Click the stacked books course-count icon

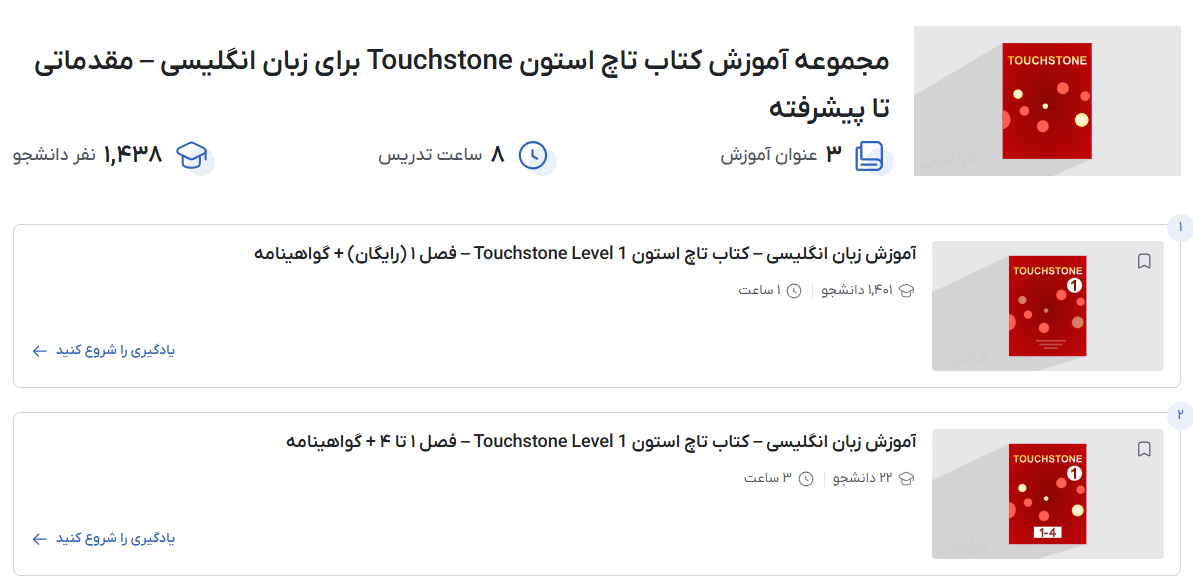coord(869,156)
